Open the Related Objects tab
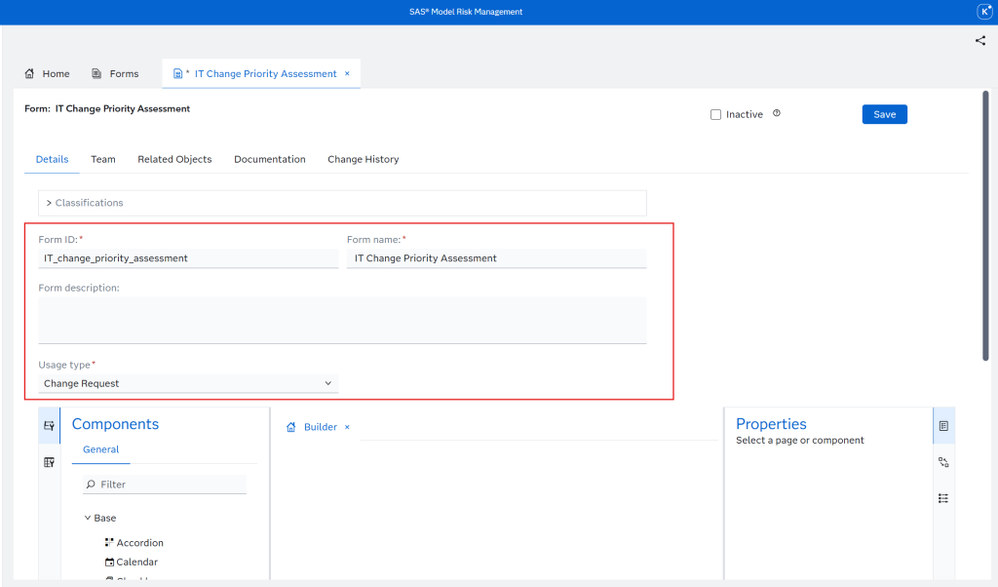The width and height of the screenshot is (998, 587). (x=174, y=159)
